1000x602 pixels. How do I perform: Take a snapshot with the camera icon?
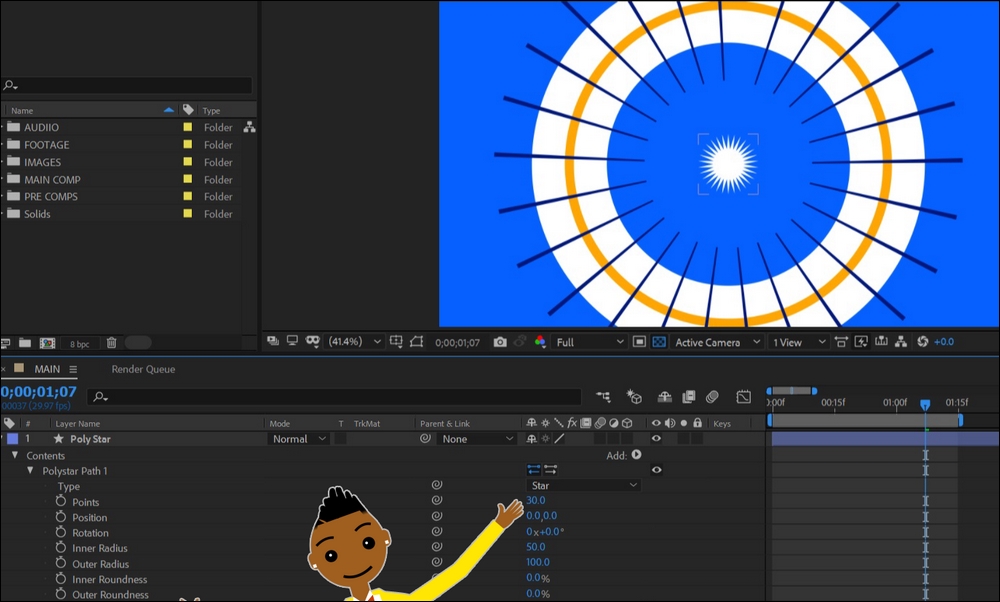pos(500,342)
